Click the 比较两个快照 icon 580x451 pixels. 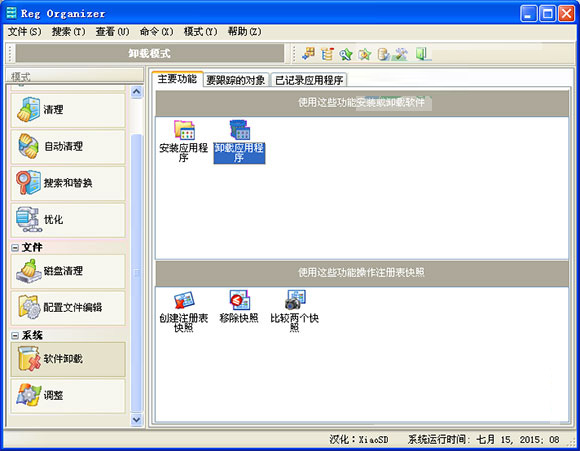click(294, 311)
